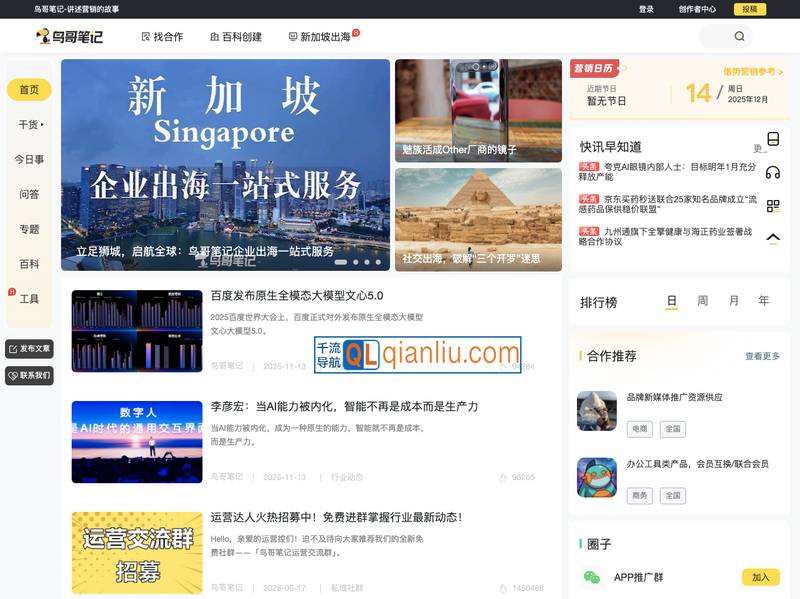Open the QR code floating icon
This screenshot has height=599, width=800.
[x=773, y=206]
